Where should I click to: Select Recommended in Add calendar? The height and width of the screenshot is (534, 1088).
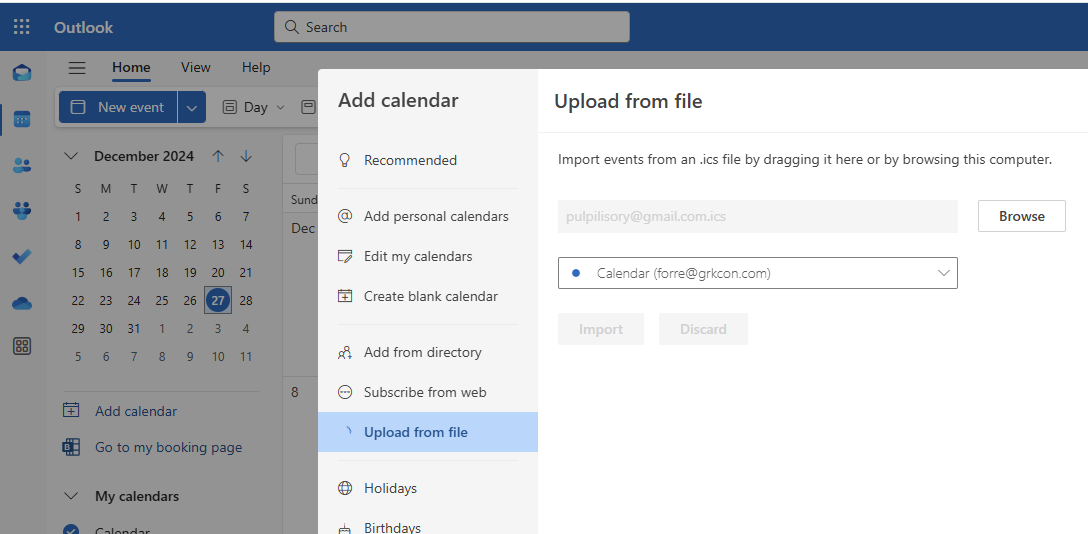427,160
